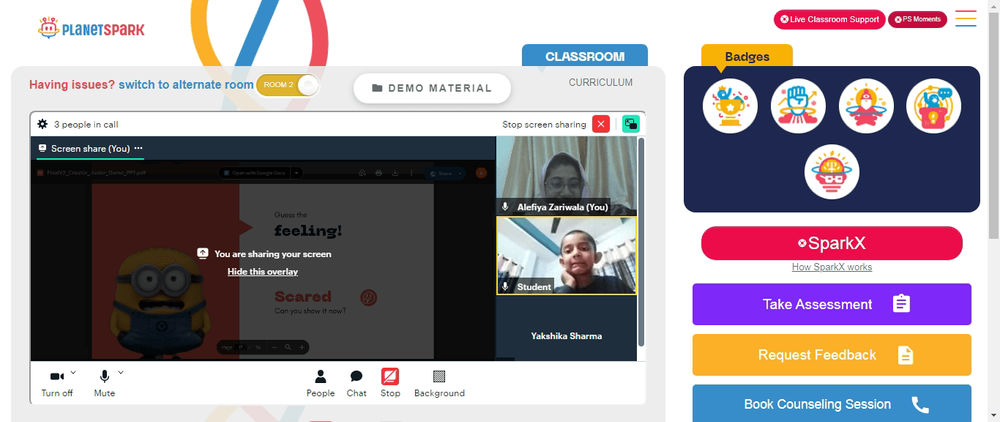The image size is (1000, 422).
Task: Select the raised fist badge
Action: [x=798, y=106]
